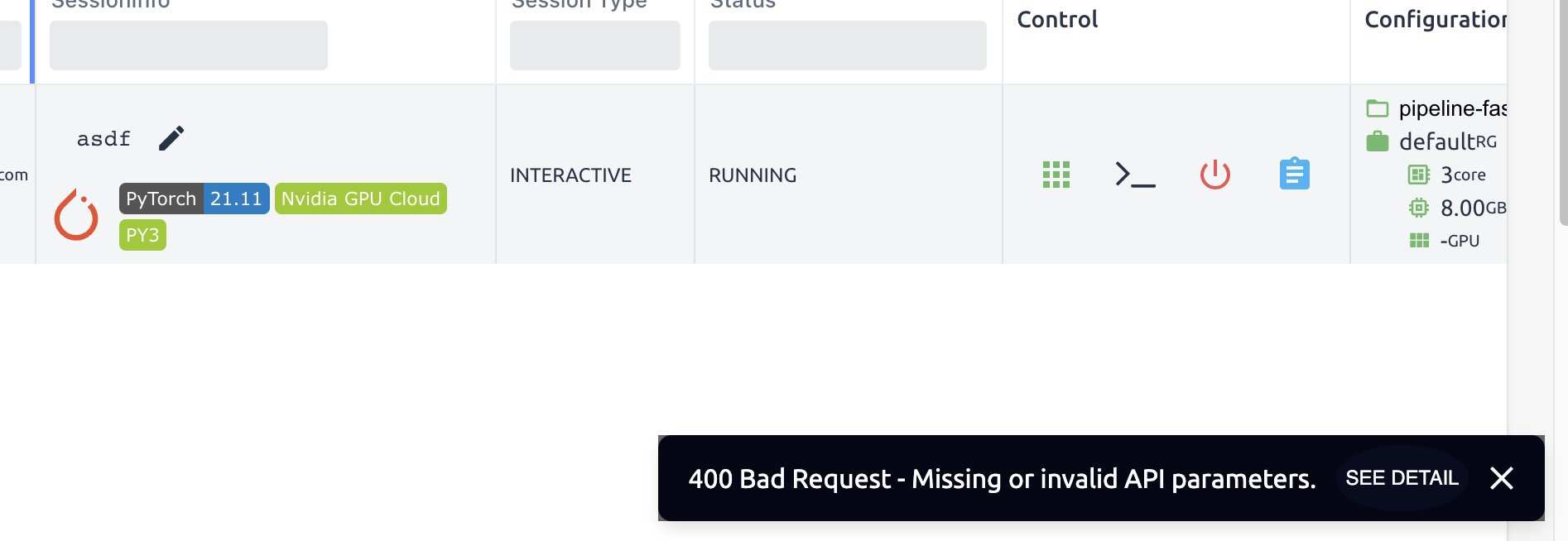Viewport: 1568px width, 541px height.
Task: Click the memory chip icon beside 8.00GB
Action: click(1419, 208)
